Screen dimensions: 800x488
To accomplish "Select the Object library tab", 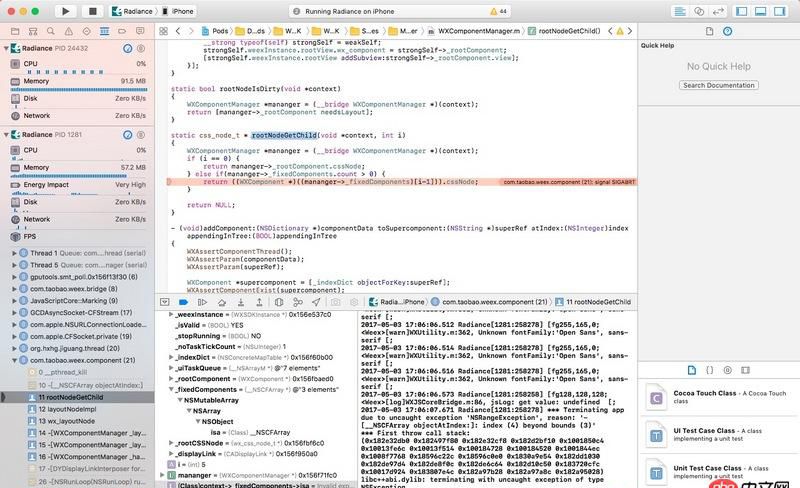I will click(728, 370).
